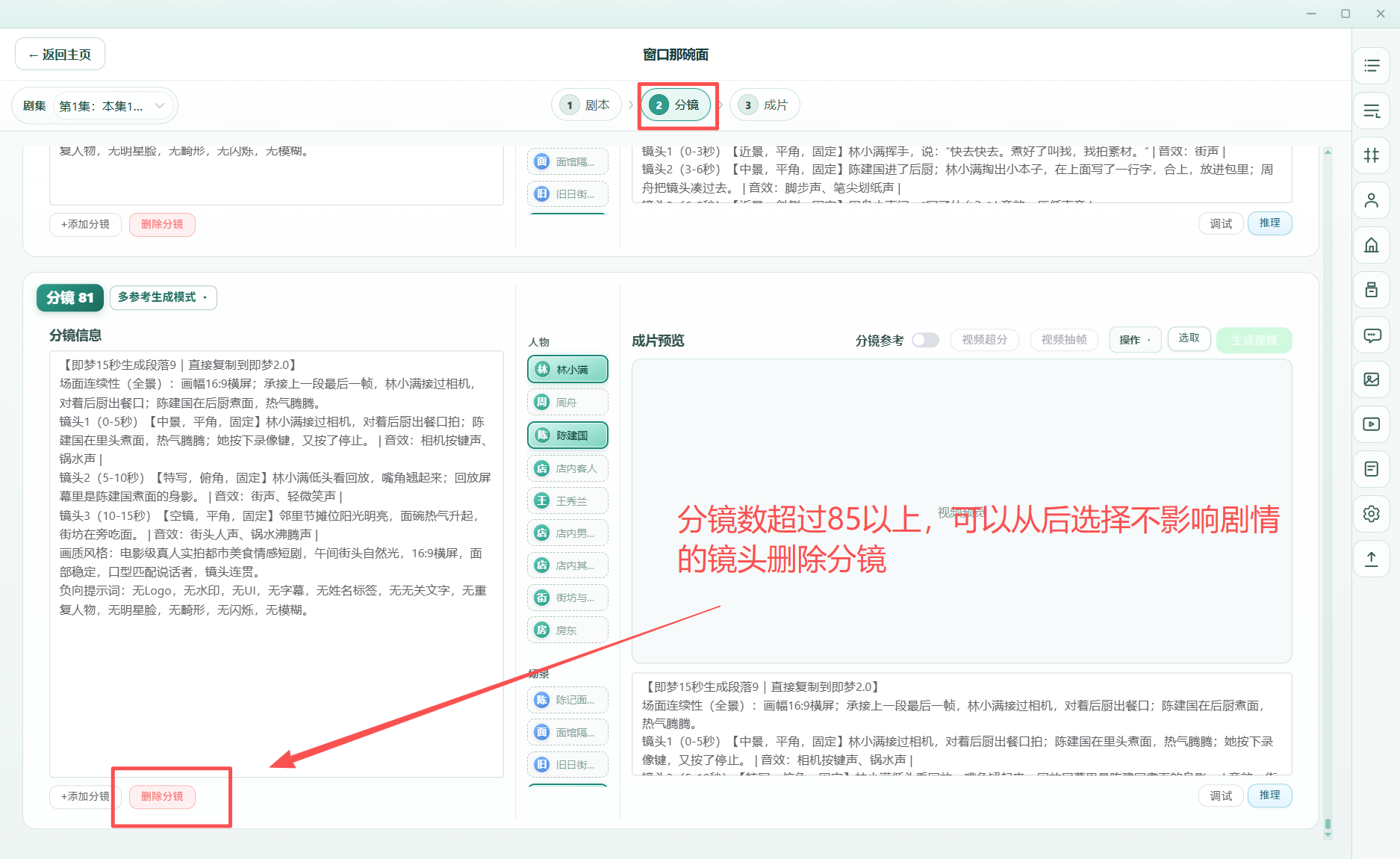Click the 选取 button
The image size is (1400, 859).
(1189, 338)
